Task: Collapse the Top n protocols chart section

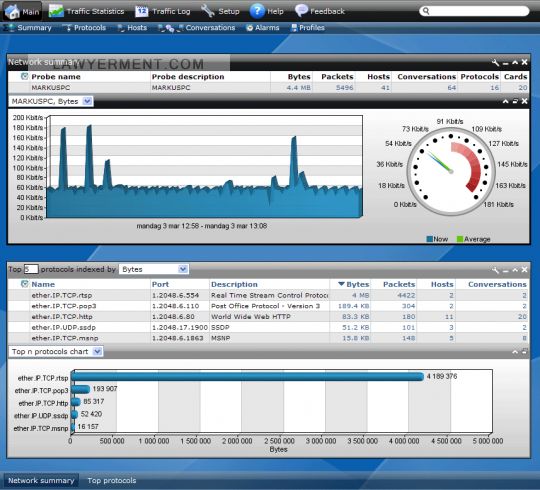Action: tap(515, 352)
